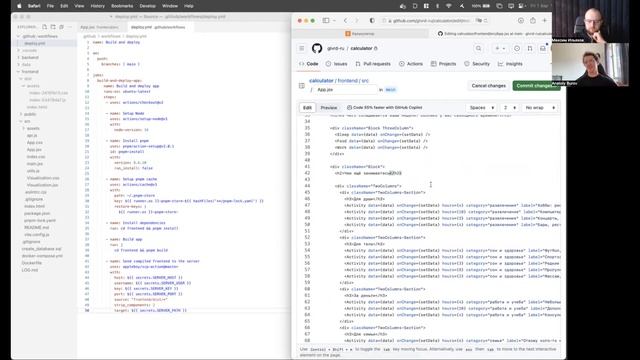Open the GitHub hamburger navigation menu
The width and height of the screenshot is (640, 360).
(x=302, y=48)
